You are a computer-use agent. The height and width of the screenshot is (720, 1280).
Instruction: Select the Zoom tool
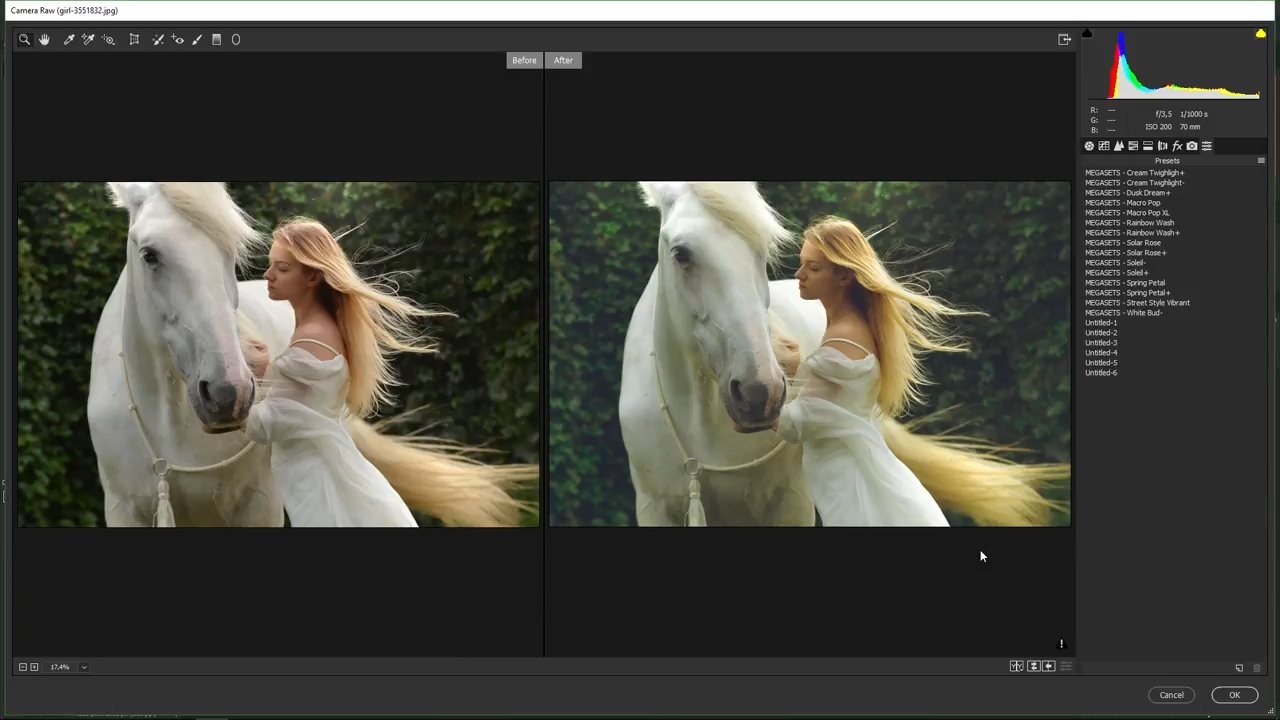(24, 40)
